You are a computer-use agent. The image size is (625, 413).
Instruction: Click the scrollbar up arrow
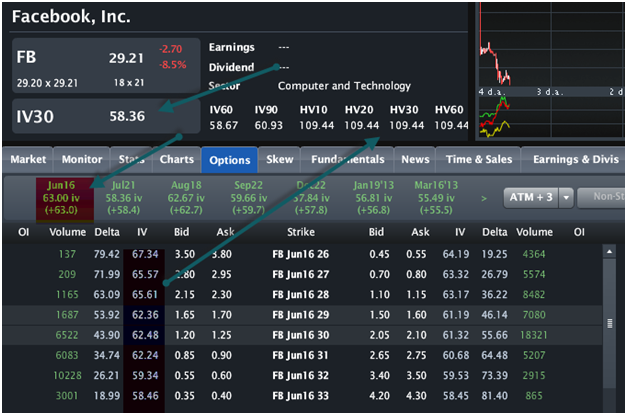coord(609,252)
